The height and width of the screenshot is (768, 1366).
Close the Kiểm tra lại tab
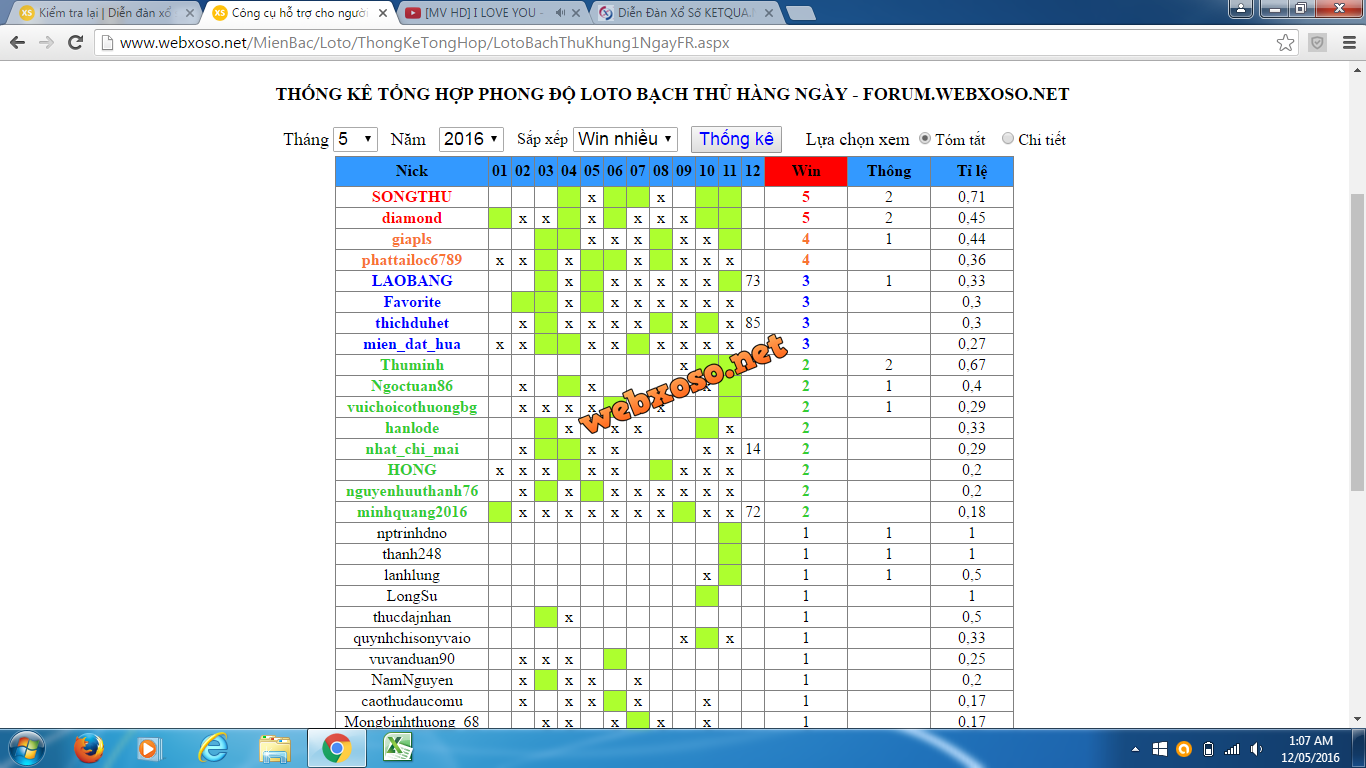[x=190, y=13]
